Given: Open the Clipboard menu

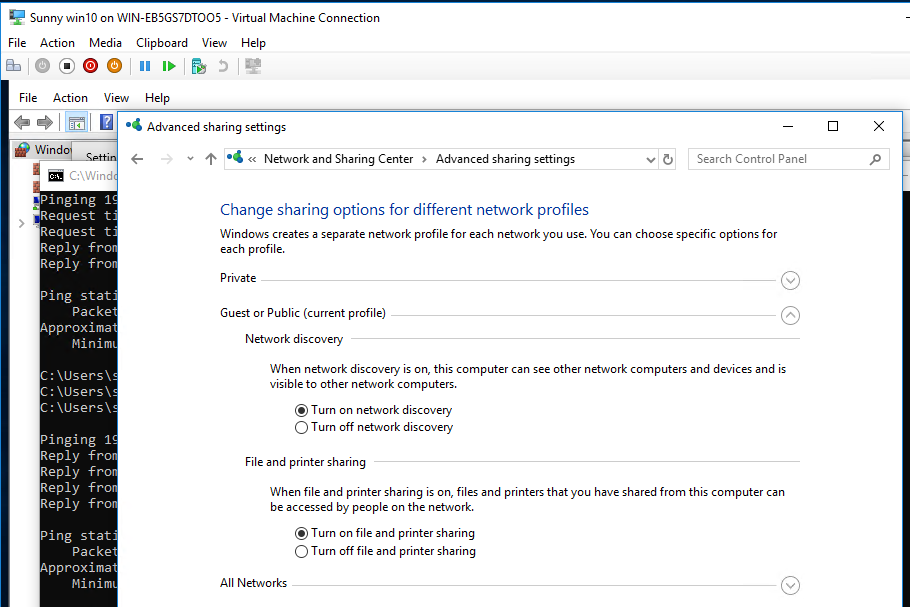Looking at the screenshot, I should click(162, 43).
